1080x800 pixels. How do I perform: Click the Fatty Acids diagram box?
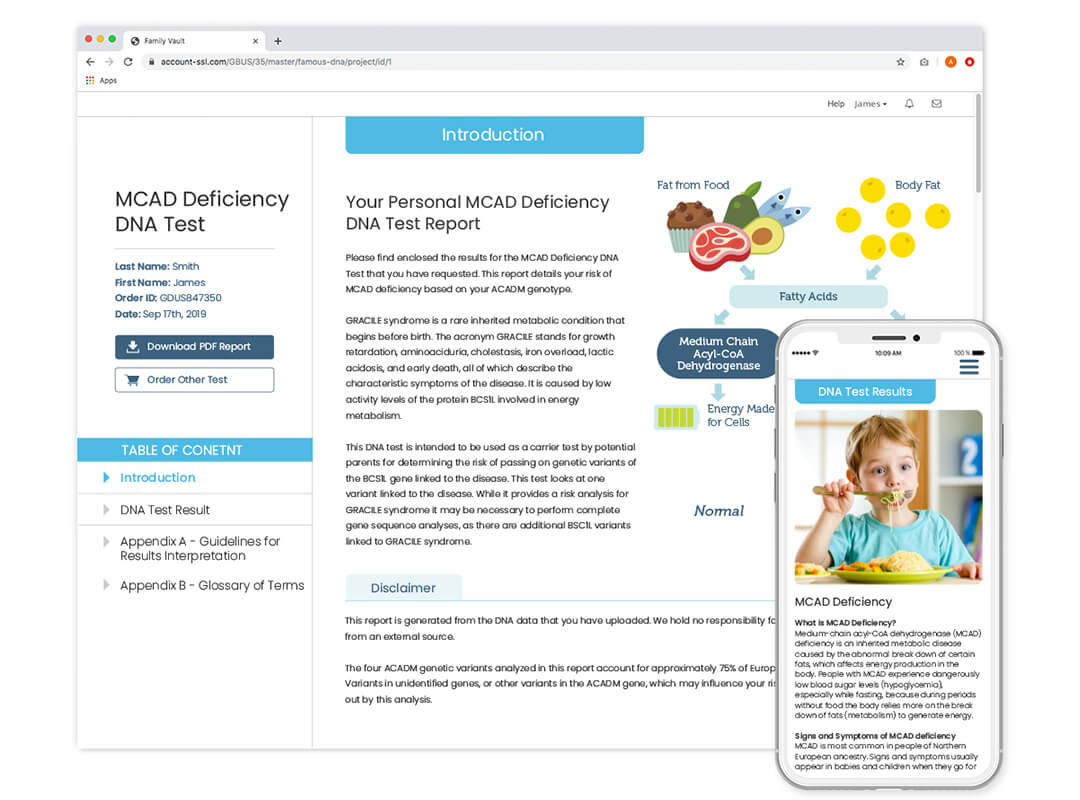pyautogui.click(x=808, y=296)
